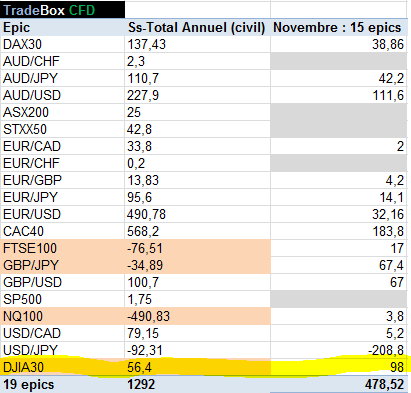411x393 pixels.
Task: Select the Ss-Total Annuel (civil) header
Action: (x=197, y=27)
